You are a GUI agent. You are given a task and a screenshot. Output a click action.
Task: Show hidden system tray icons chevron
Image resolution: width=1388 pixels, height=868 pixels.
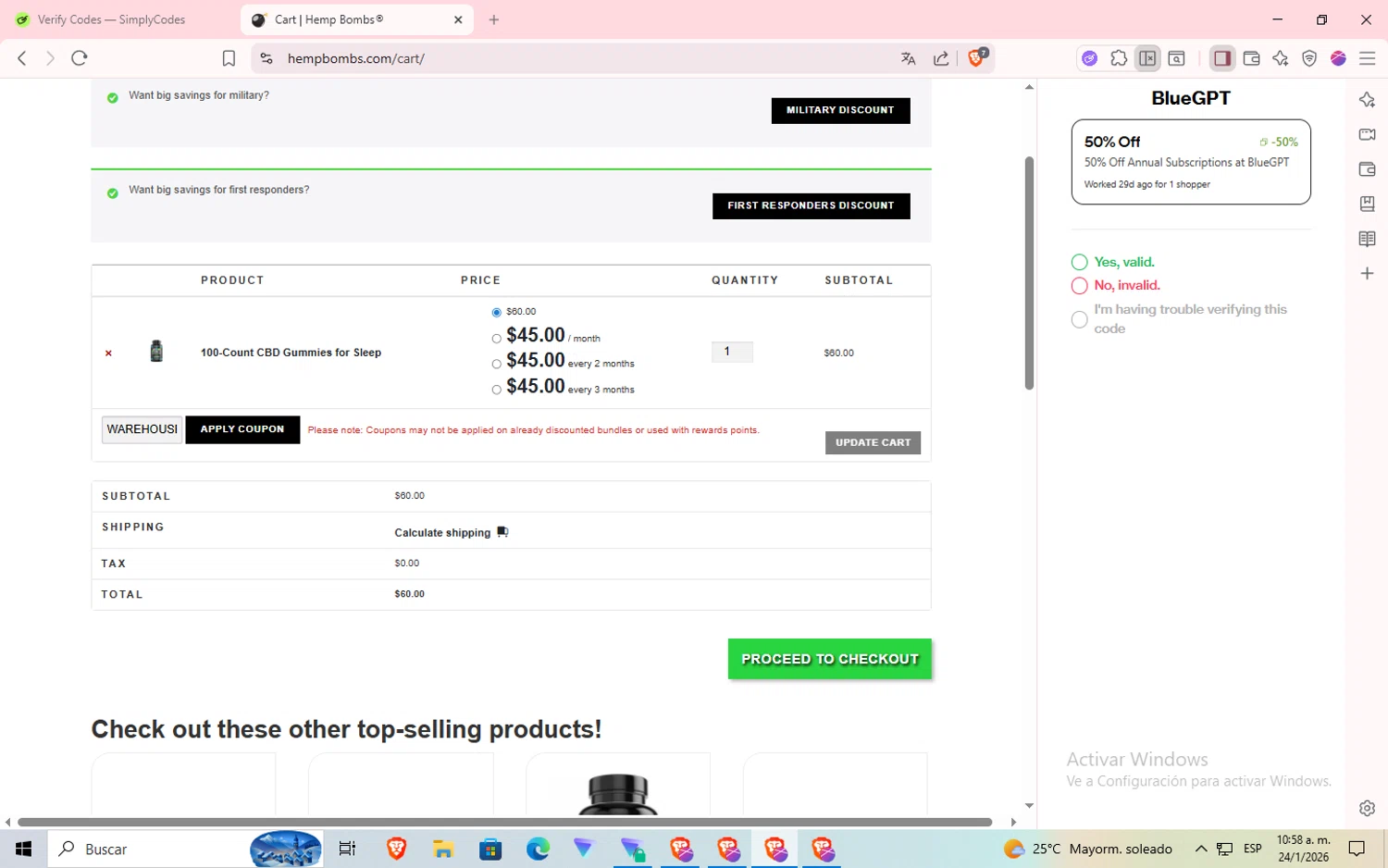point(1201,849)
